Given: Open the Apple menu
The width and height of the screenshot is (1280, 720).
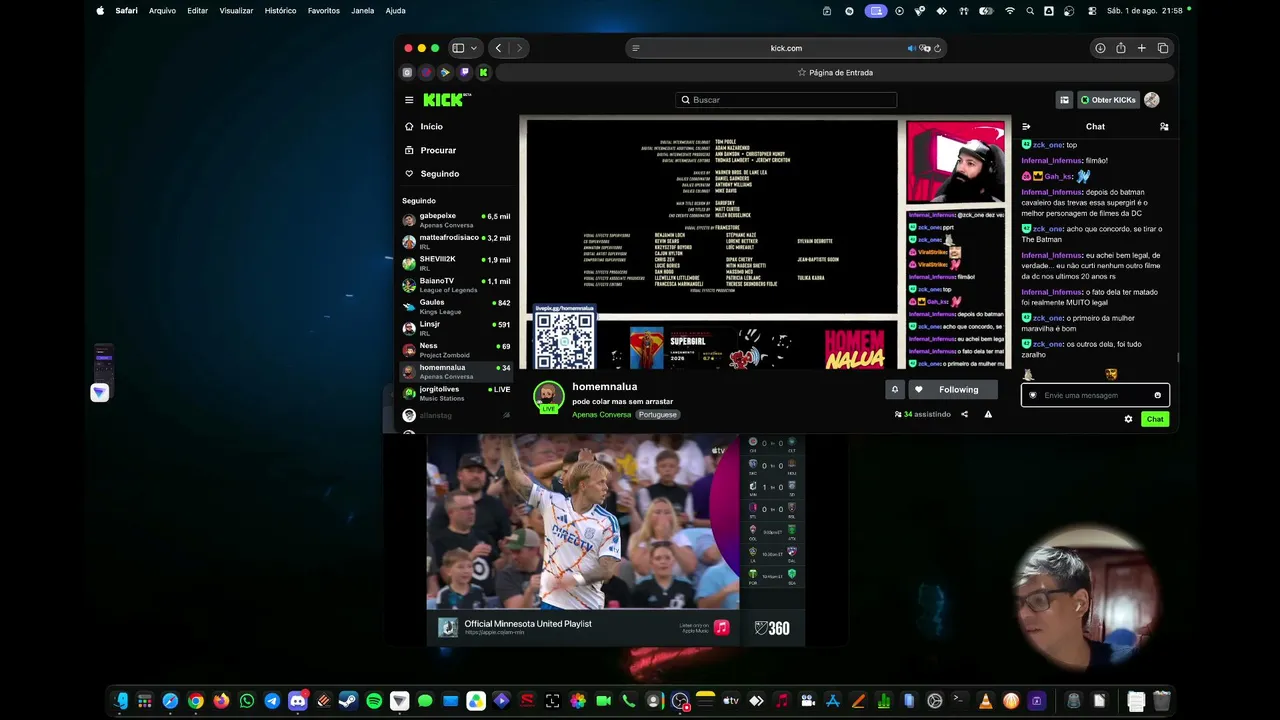Looking at the screenshot, I should pyautogui.click(x=100, y=11).
